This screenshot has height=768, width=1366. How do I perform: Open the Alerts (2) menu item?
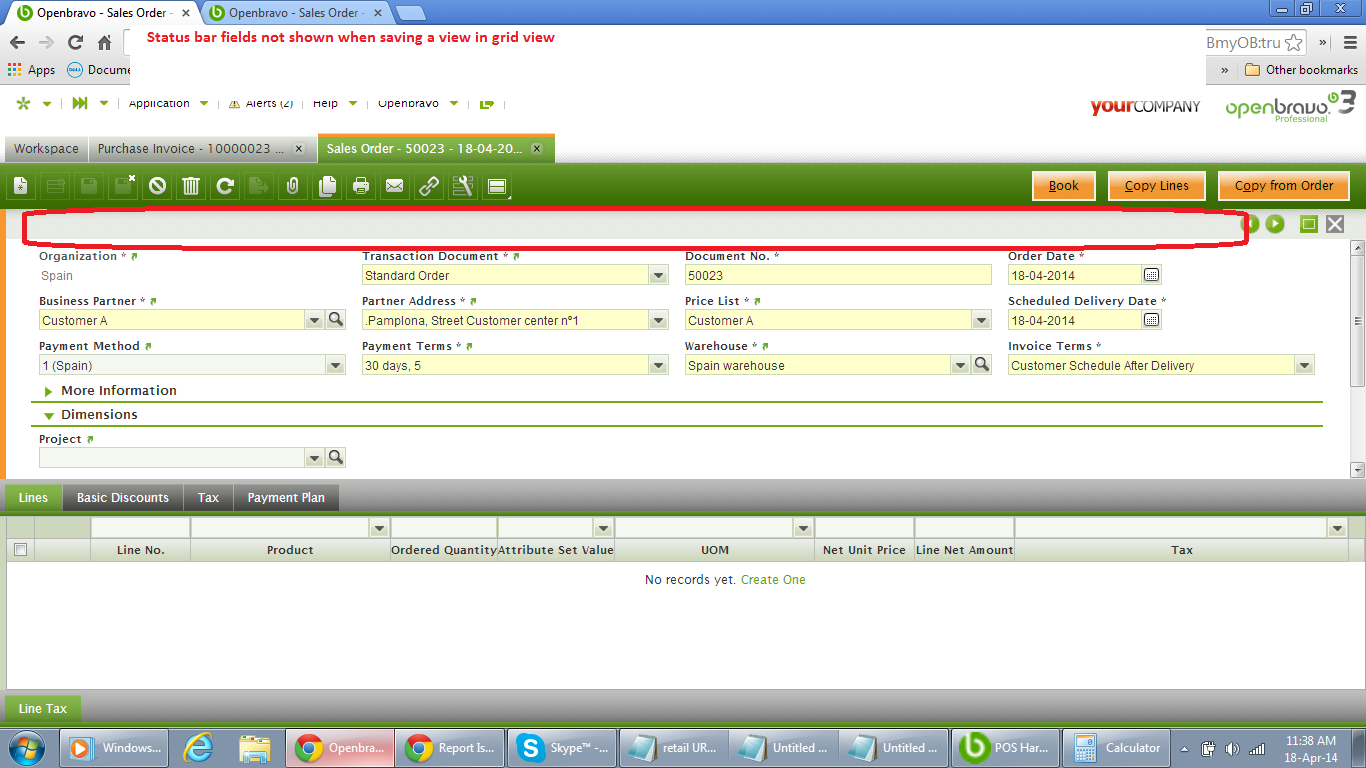(x=261, y=103)
